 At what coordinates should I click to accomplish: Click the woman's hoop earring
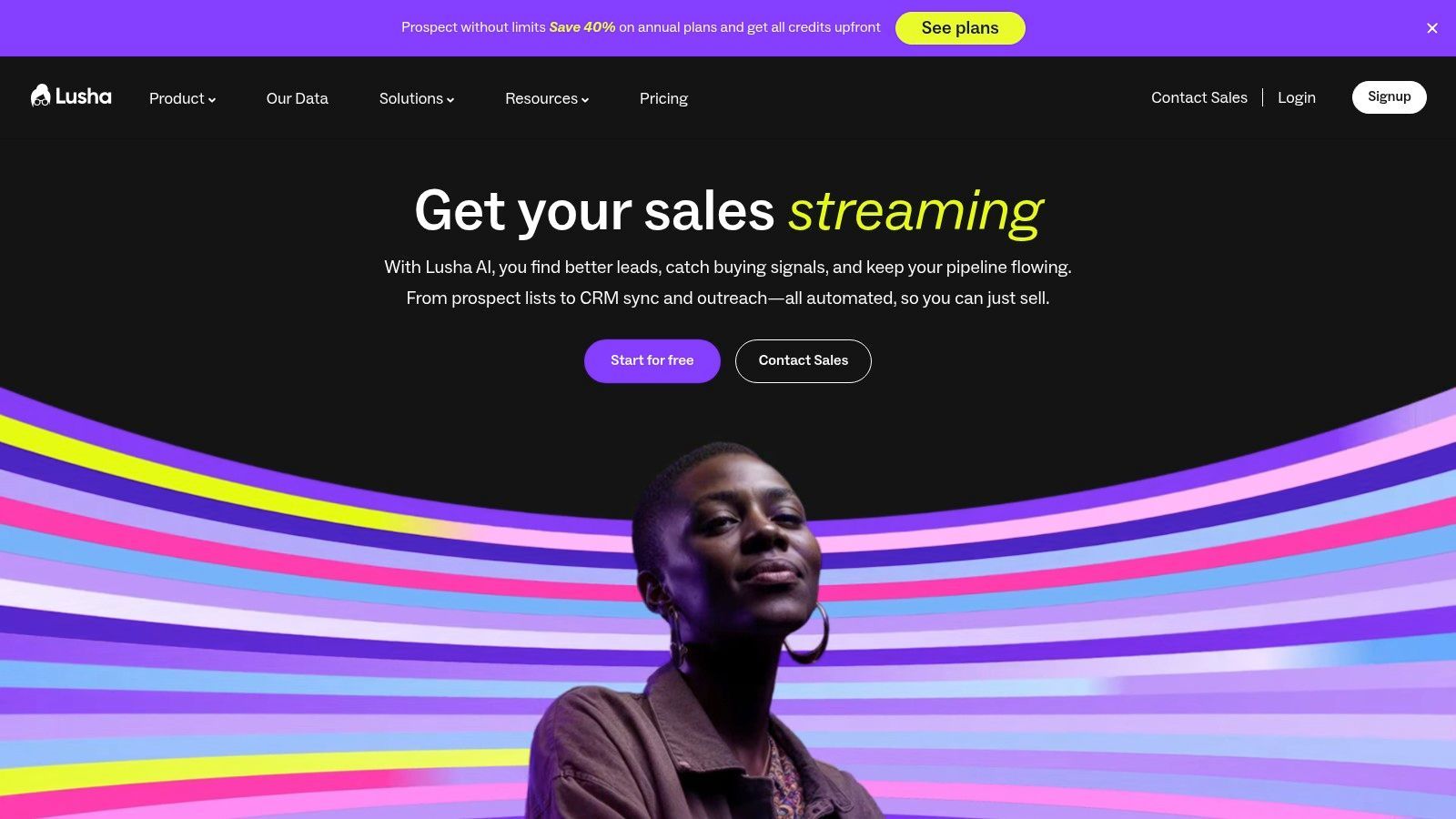pos(808,632)
